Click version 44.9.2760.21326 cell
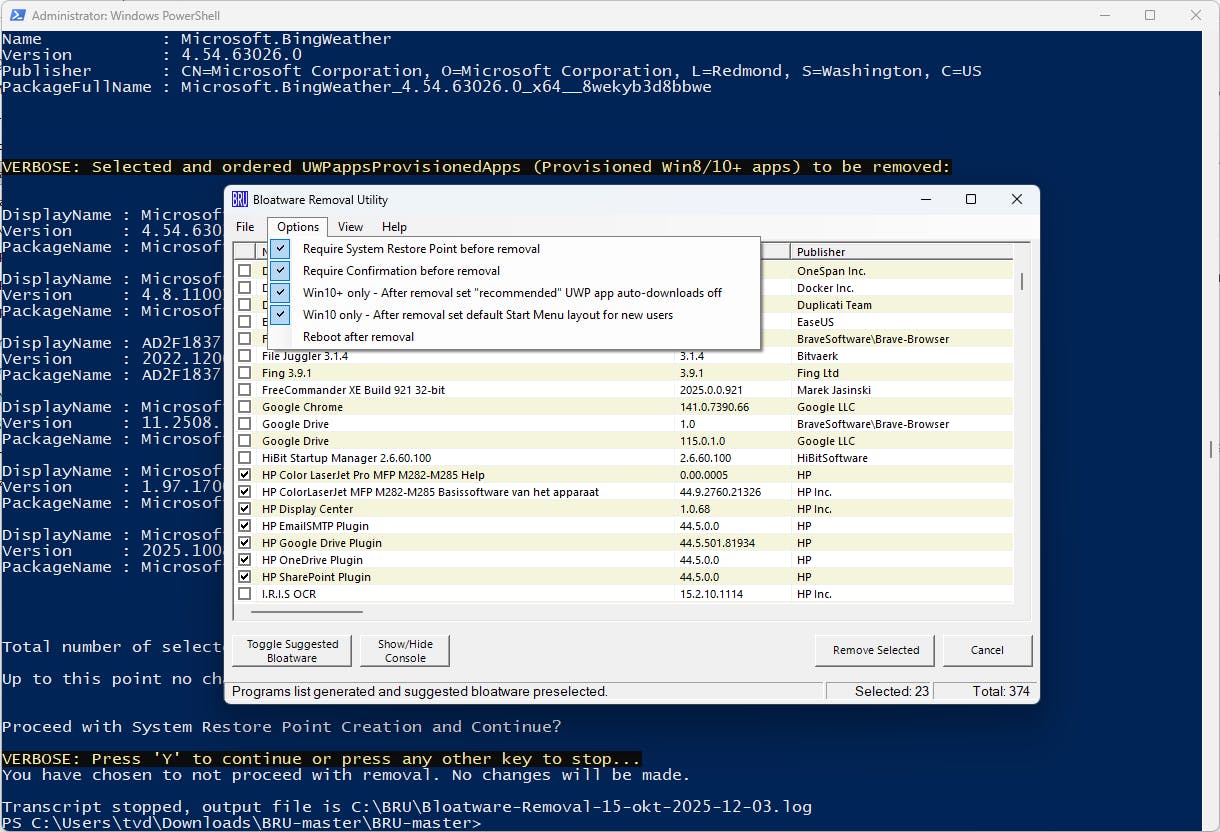 (x=720, y=492)
